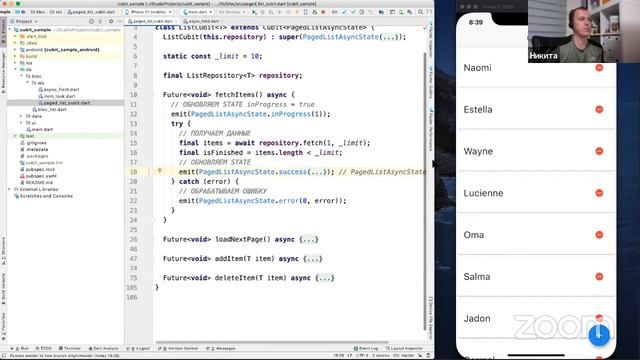Open Project panel settings gear
Image resolution: width=640 pixels, height=360 pixels.
pyautogui.click(x=111, y=21)
